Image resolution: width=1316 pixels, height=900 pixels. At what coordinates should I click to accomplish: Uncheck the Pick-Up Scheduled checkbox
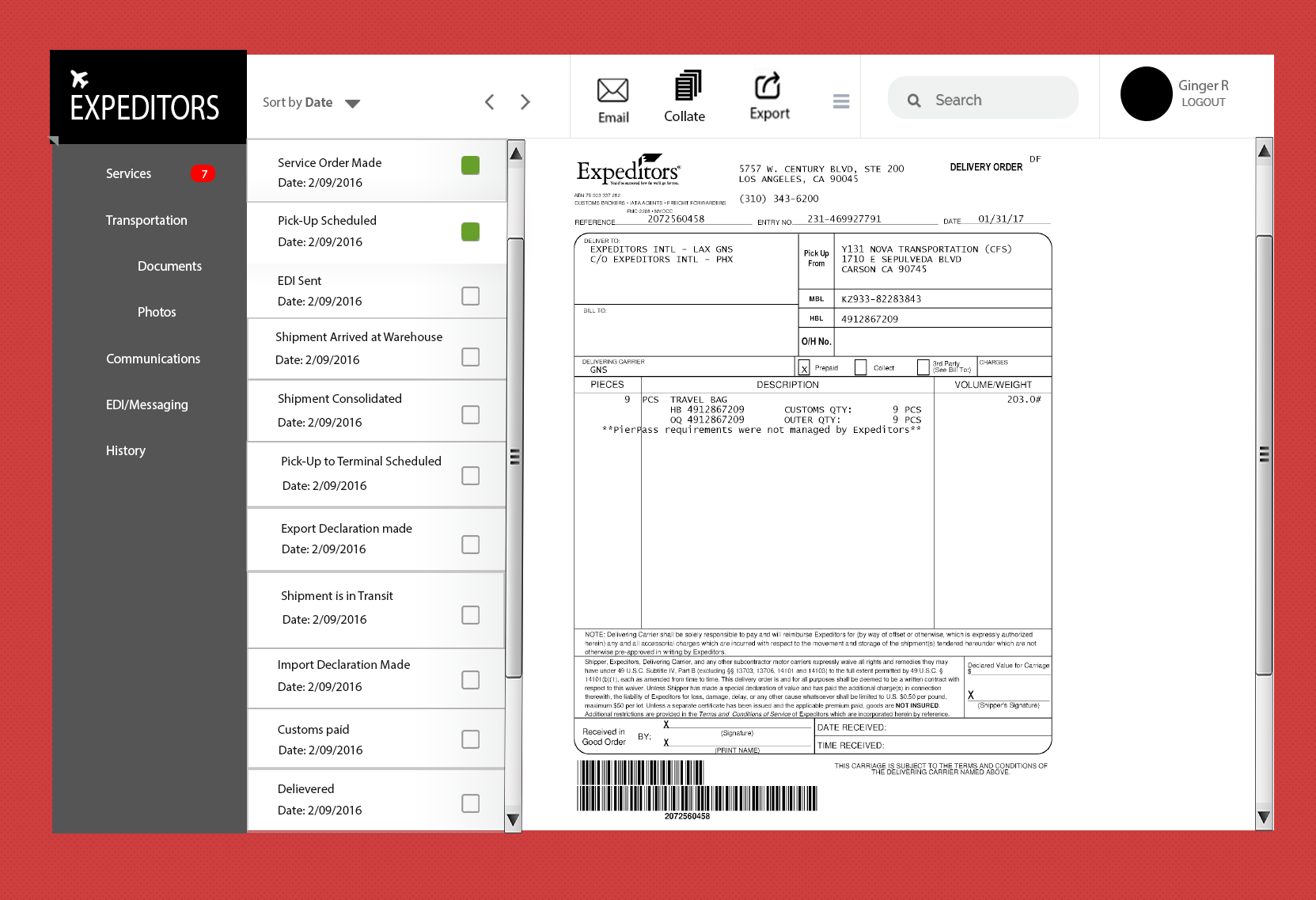(x=471, y=232)
